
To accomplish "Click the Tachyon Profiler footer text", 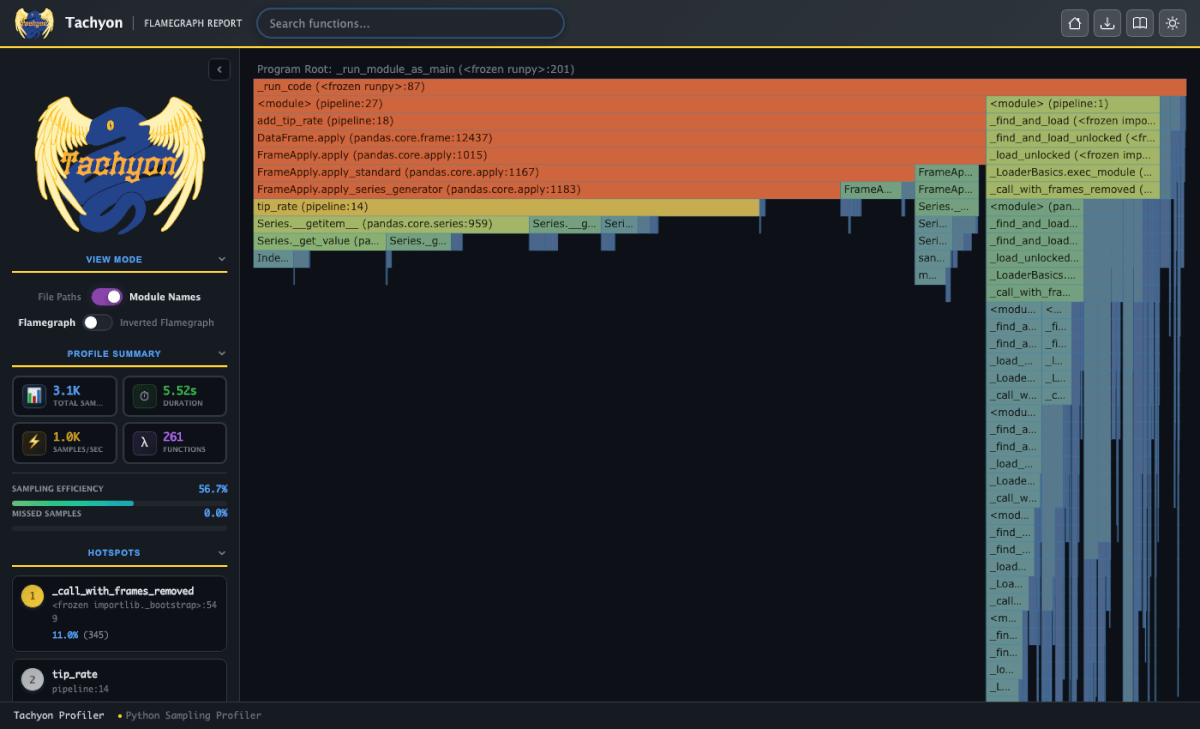I will click(59, 716).
